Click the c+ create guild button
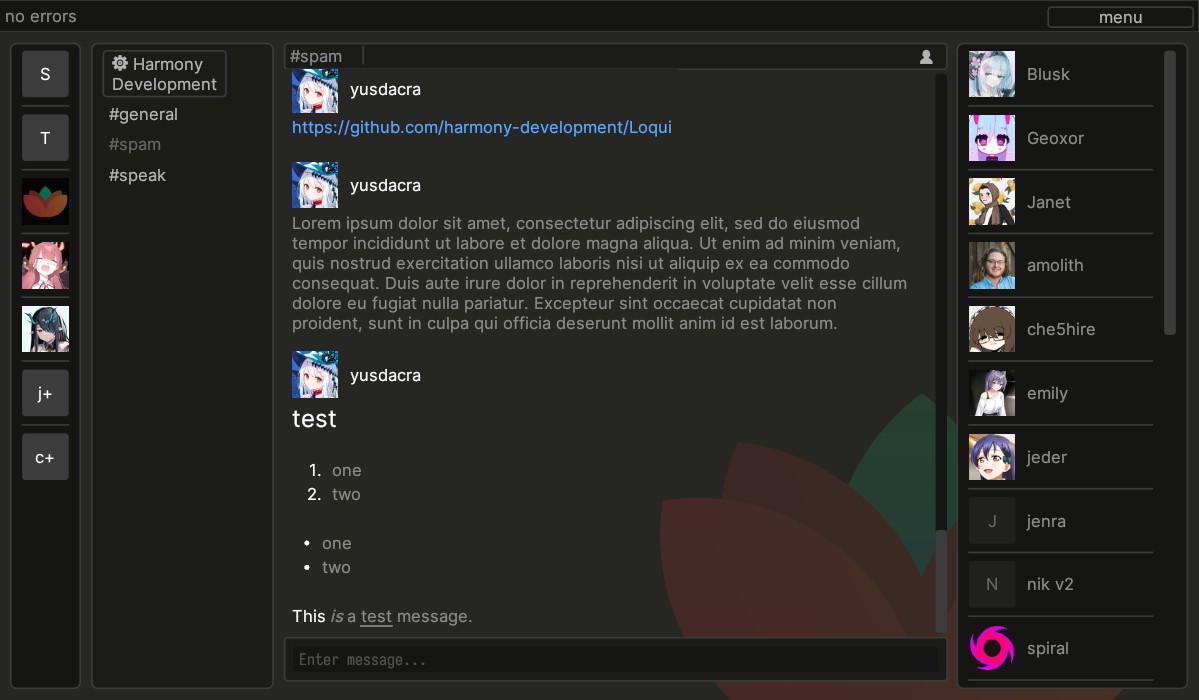 [x=45, y=457]
